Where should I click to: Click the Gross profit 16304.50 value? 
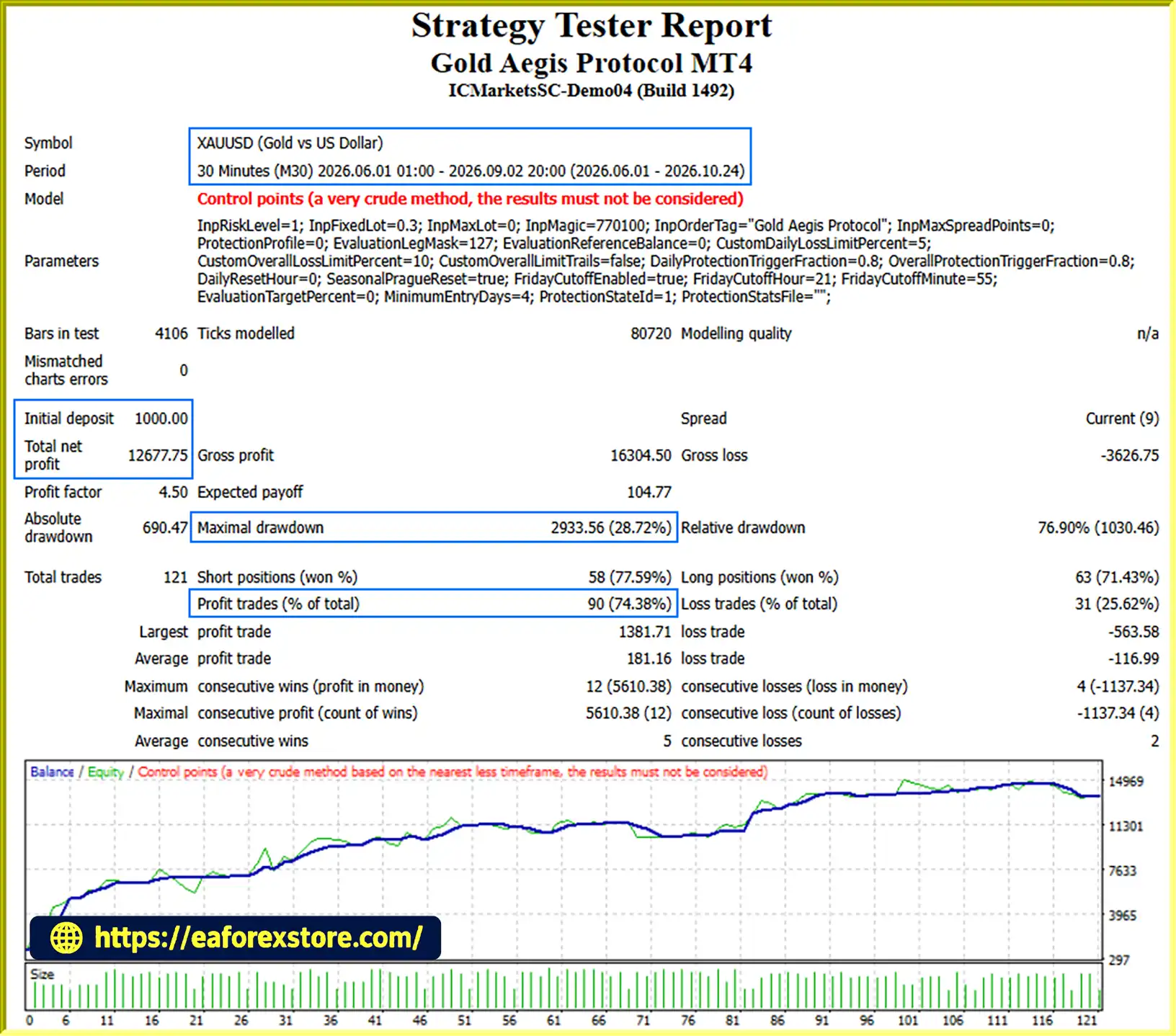click(641, 455)
